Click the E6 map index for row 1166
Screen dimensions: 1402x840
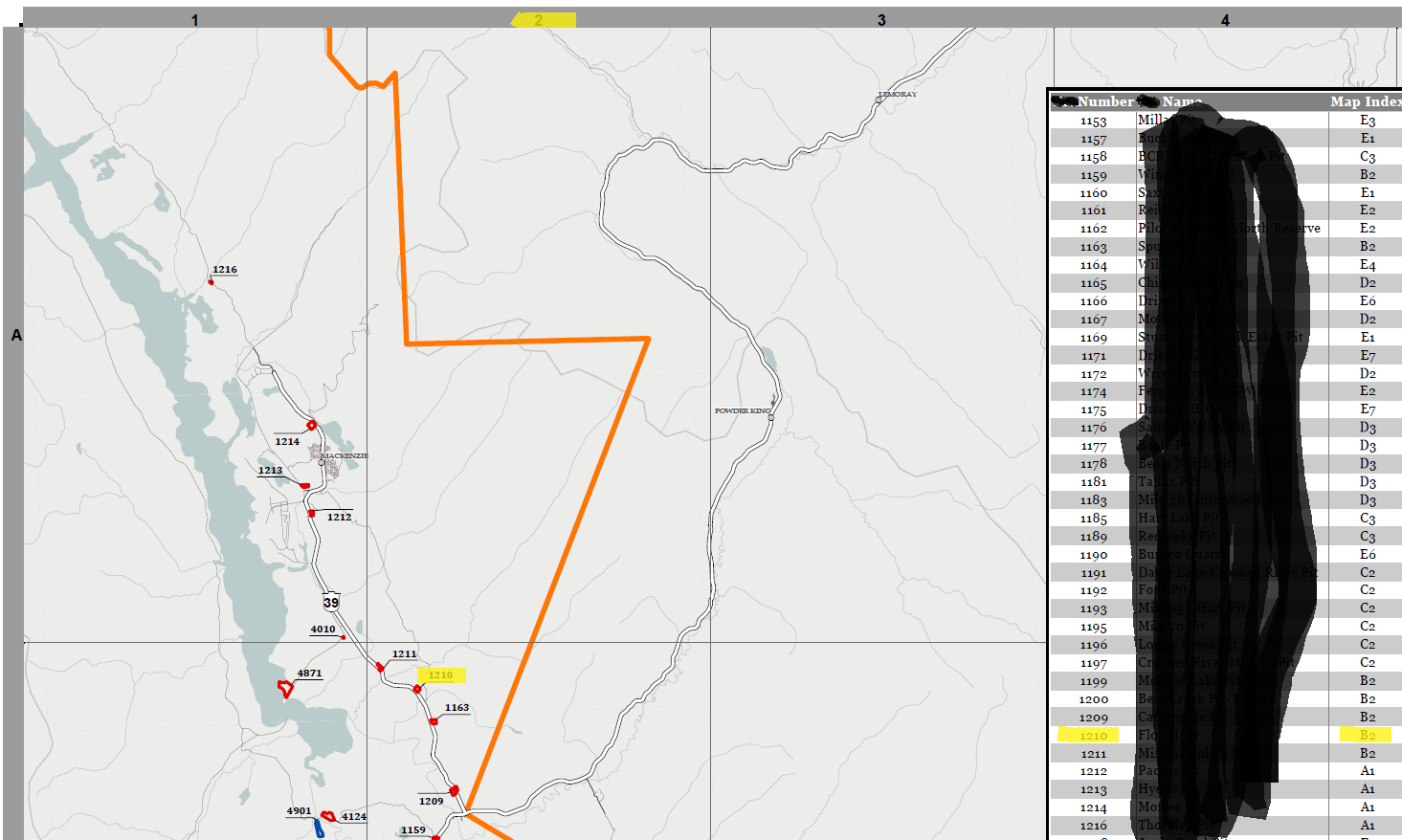click(x=1368, y=301)
